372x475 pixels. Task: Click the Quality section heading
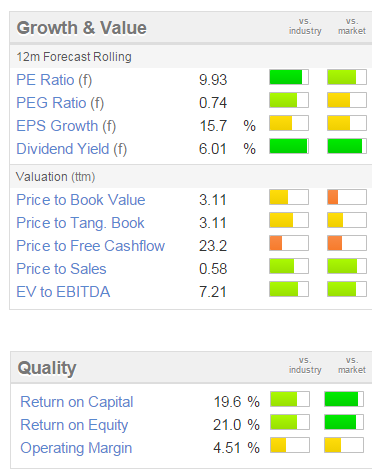click(x=47, y=368)
